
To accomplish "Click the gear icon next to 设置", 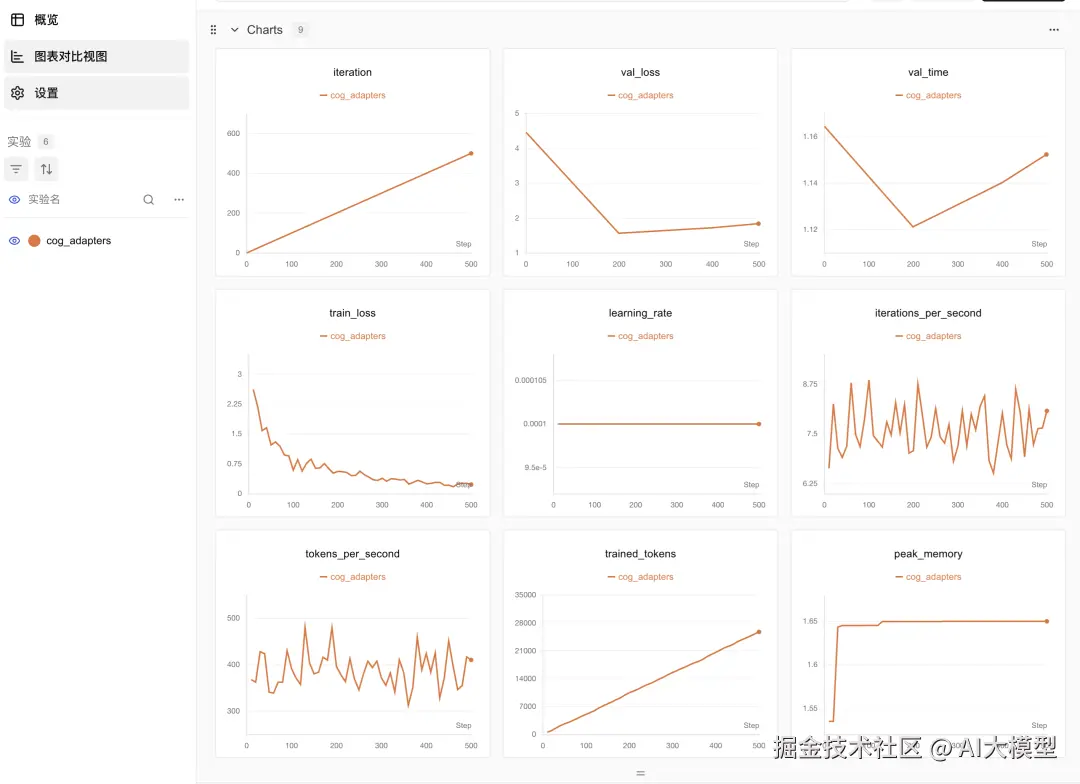I will [x=17, y=93].
